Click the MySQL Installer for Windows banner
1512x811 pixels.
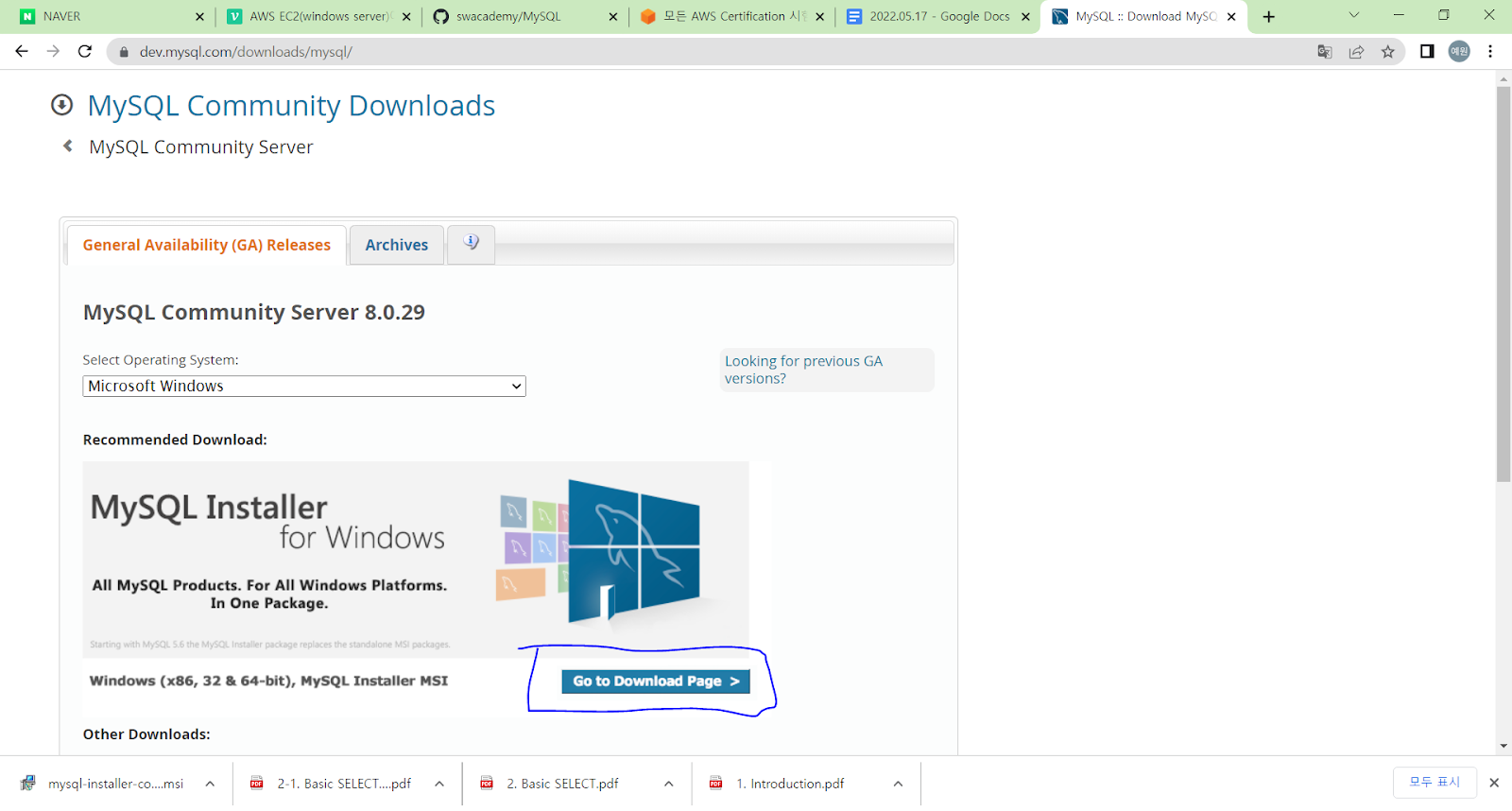(x=416, y=559)
